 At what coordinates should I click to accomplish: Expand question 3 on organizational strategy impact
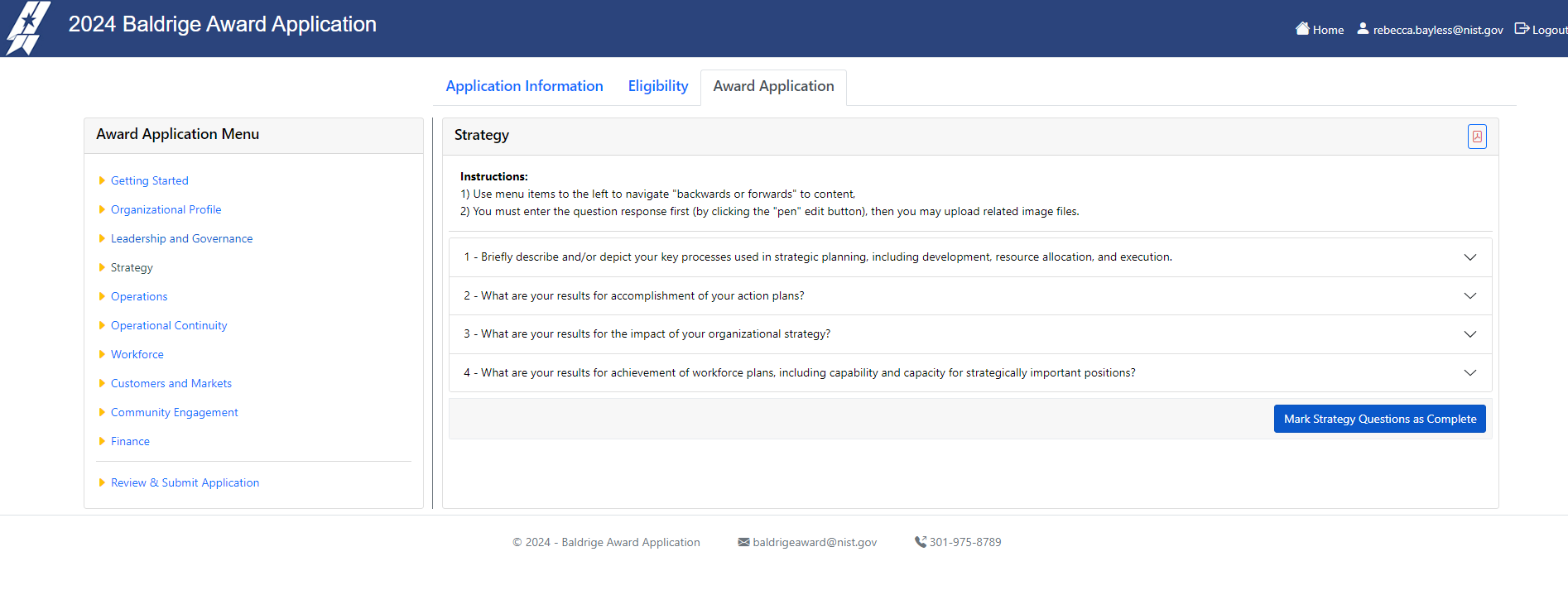pyautogui.click(x=1469, y=334)
